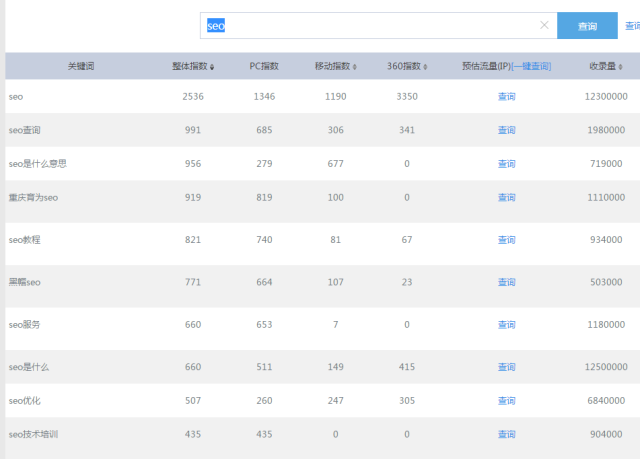Select keyword seo是什么意思
This screenshot has height=459, width=640.
[38, 164]
